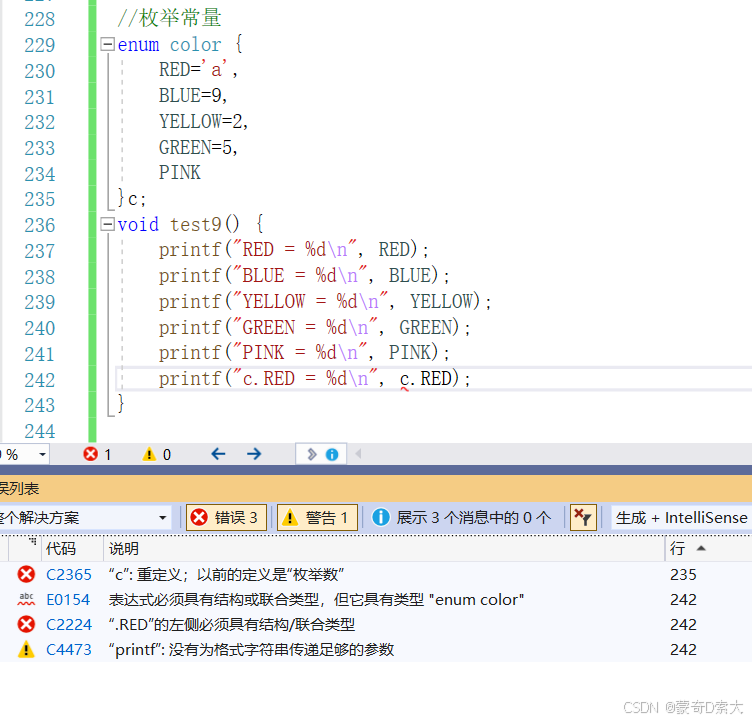752x721 pixels.
Task: Click the C4473 warning triangle icon in list
Action: tap(26, 650)
